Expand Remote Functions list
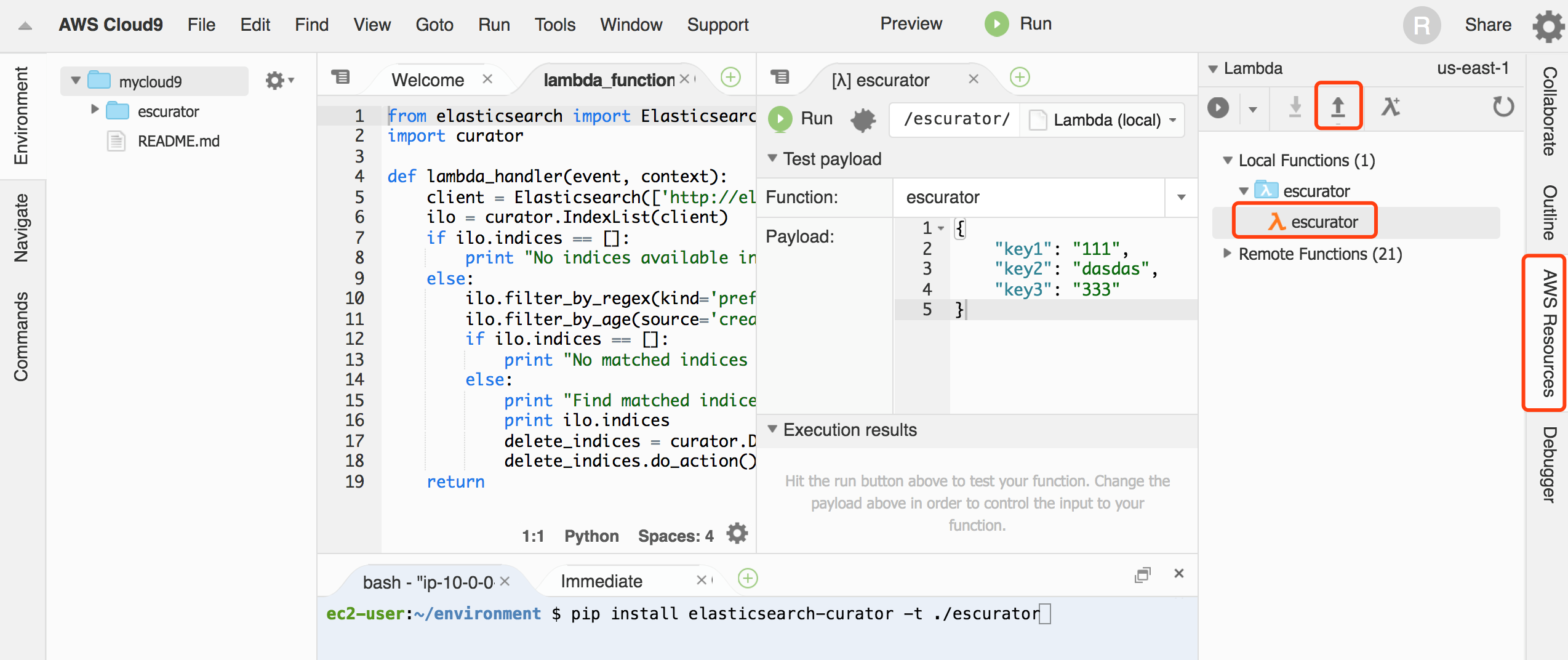The height and width of the screenshot is (660, 1568). pyautogui.click(x=1228, y=254)
